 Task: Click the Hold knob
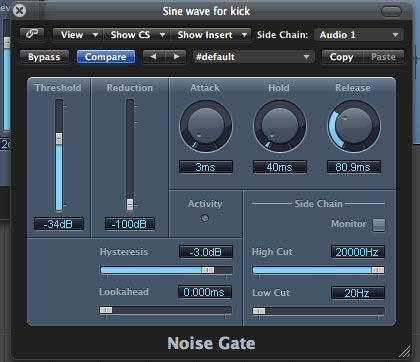[x=280, y=127]
